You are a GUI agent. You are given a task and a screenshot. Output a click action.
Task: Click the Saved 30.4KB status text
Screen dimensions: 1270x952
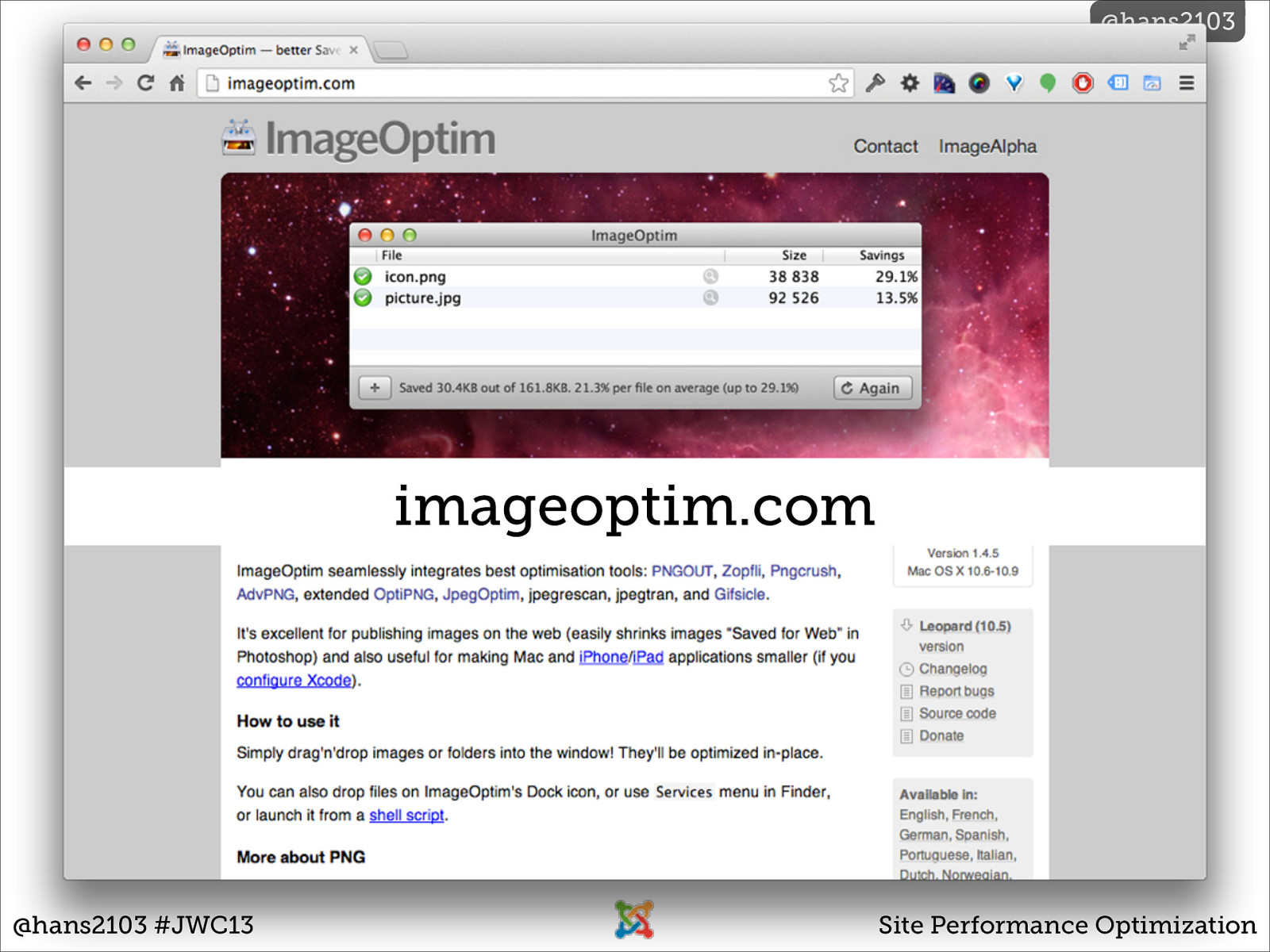(598, 388)
